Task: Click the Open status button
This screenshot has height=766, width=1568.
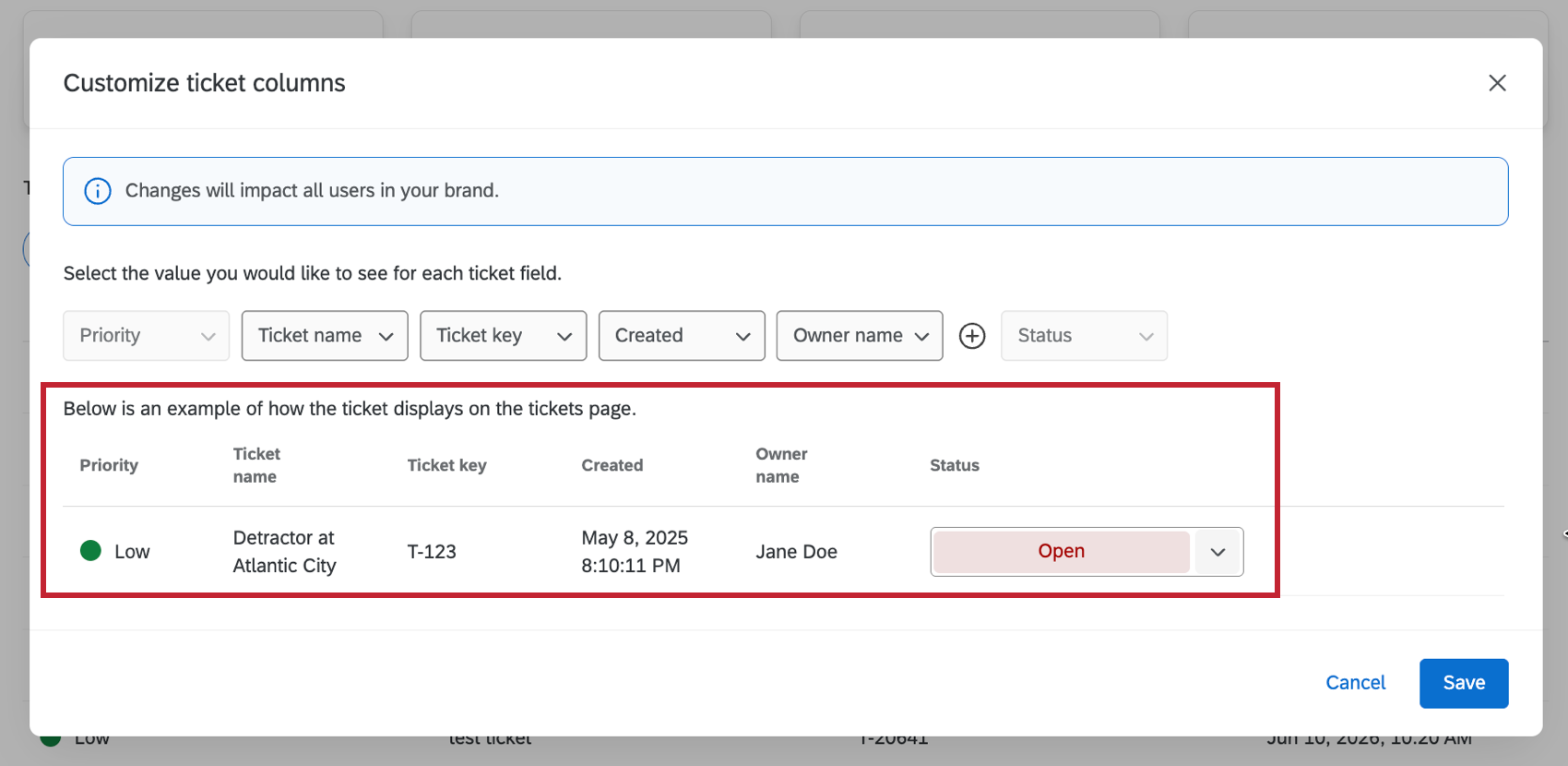Action: point(1062,552)
